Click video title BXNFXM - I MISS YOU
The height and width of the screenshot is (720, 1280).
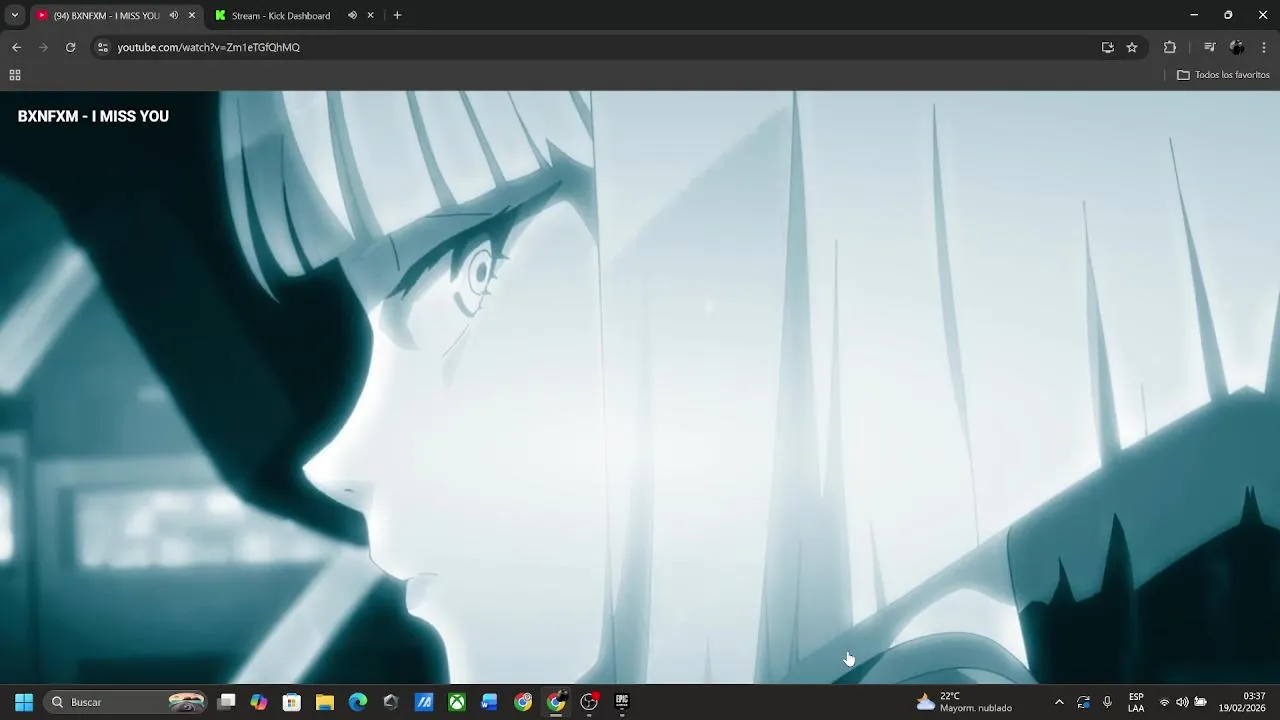tap(93, 116)
